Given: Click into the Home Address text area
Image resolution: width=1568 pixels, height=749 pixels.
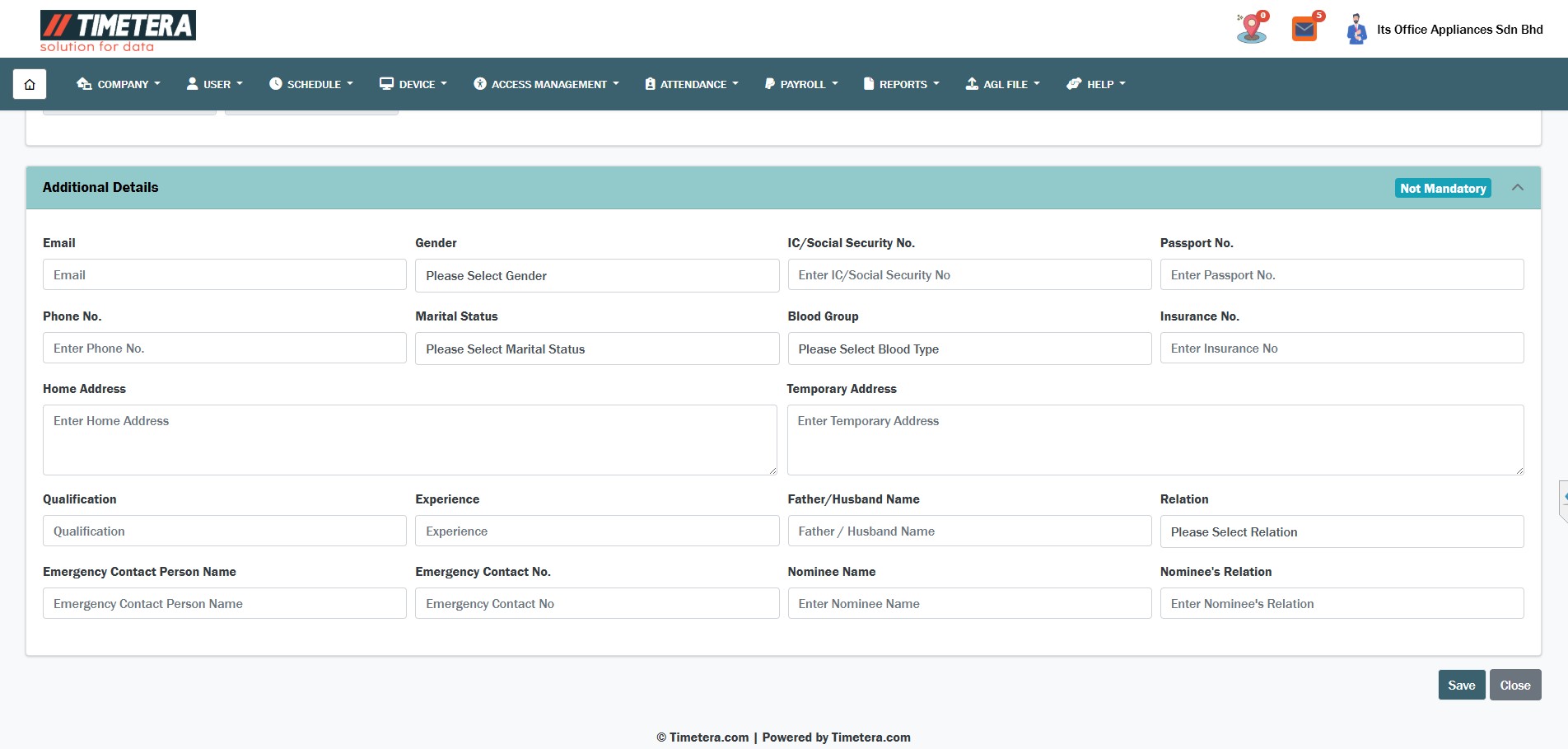Looking at the screenshot, I should click(x=409, y=440).
